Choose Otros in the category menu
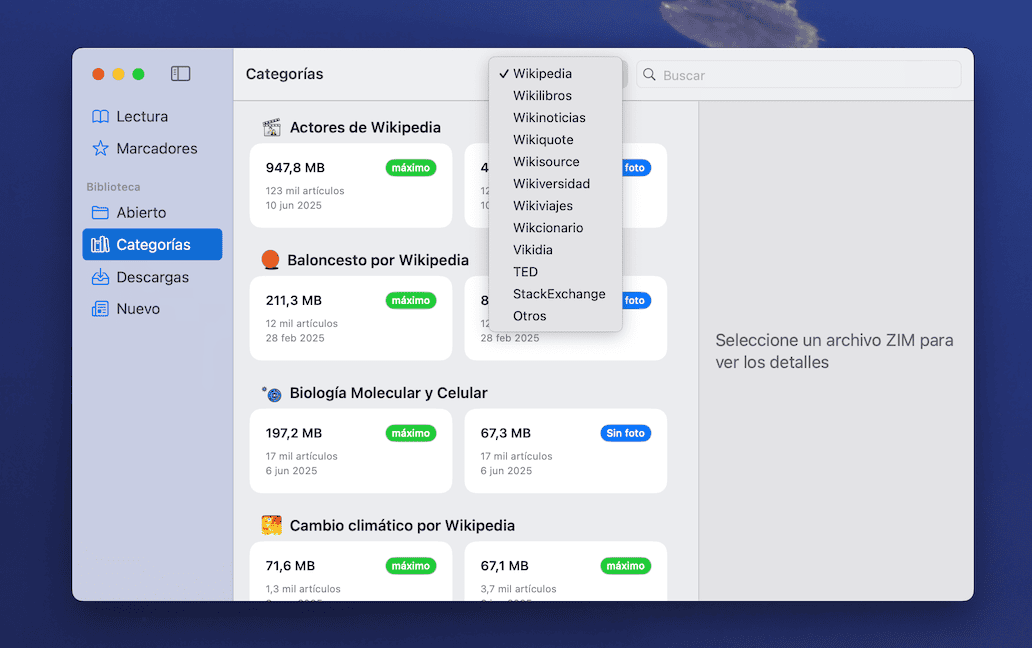This screenshot has width=1032, height=648. (x=555, y=316)
